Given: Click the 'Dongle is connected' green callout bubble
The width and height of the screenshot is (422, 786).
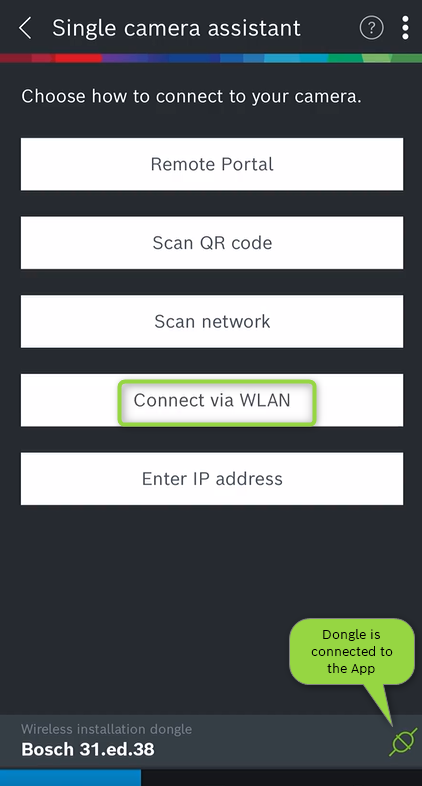Looking at the screenshot, I should pos(351,651).
